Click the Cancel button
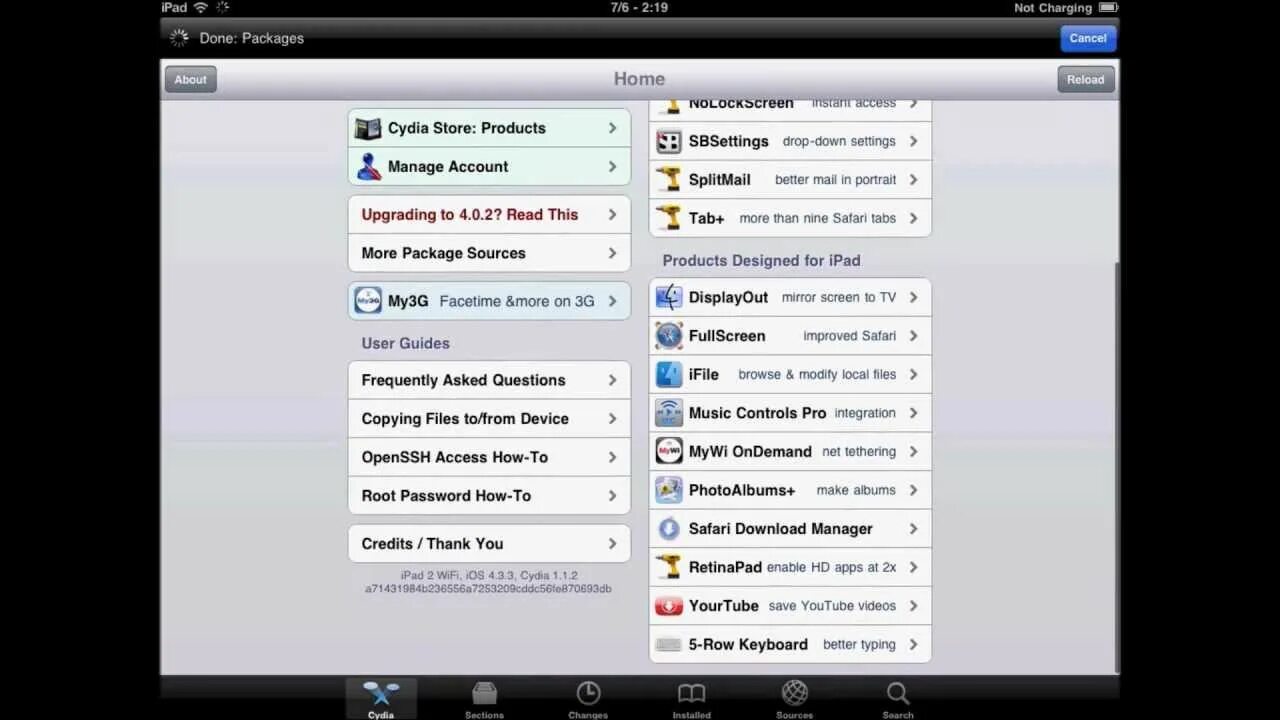The image size is (1280, 720). click(x=1088, y=38)
